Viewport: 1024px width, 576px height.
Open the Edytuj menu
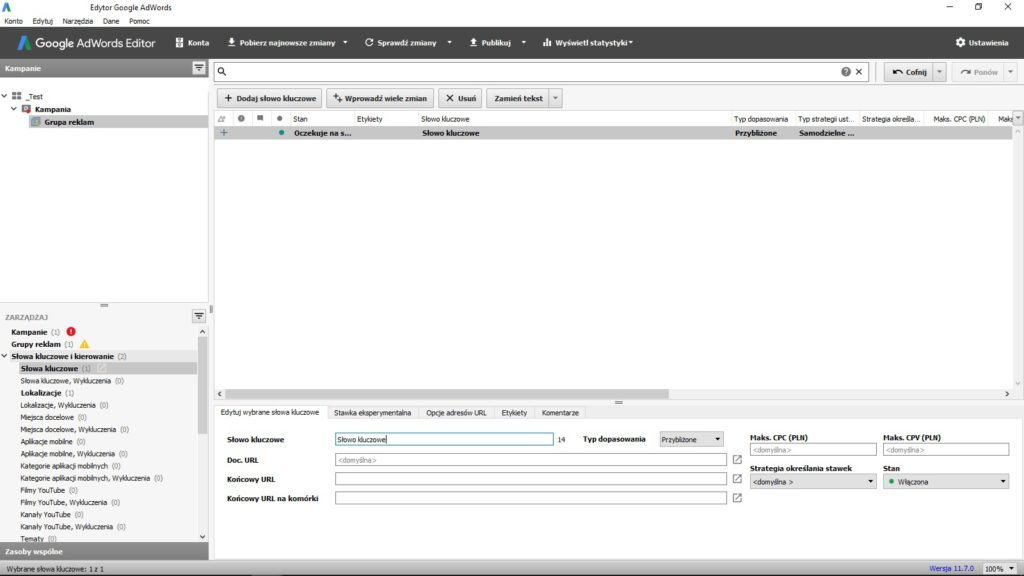(x=42, y=21)
